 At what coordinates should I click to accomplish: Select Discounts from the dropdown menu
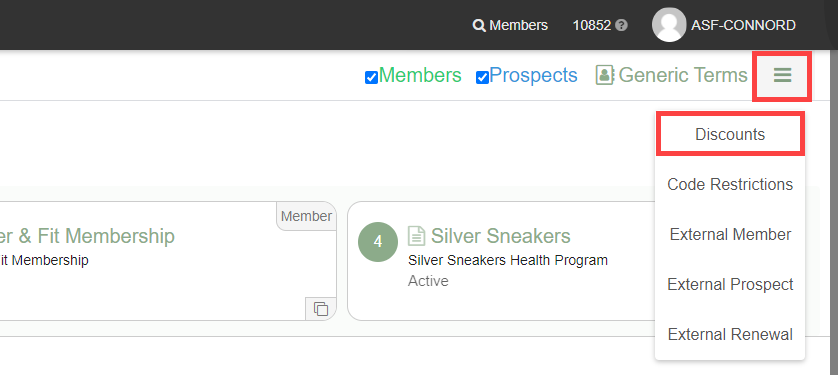(730, 134)
